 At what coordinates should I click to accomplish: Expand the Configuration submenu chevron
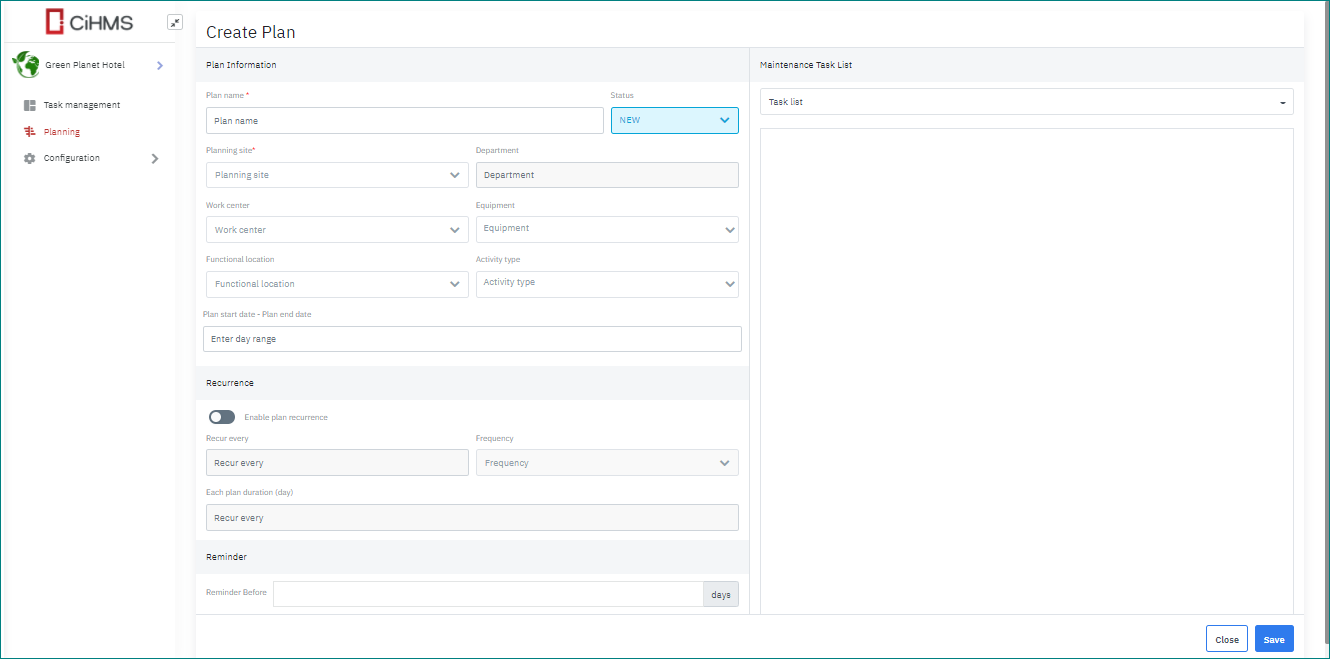[x=155, y=158]
